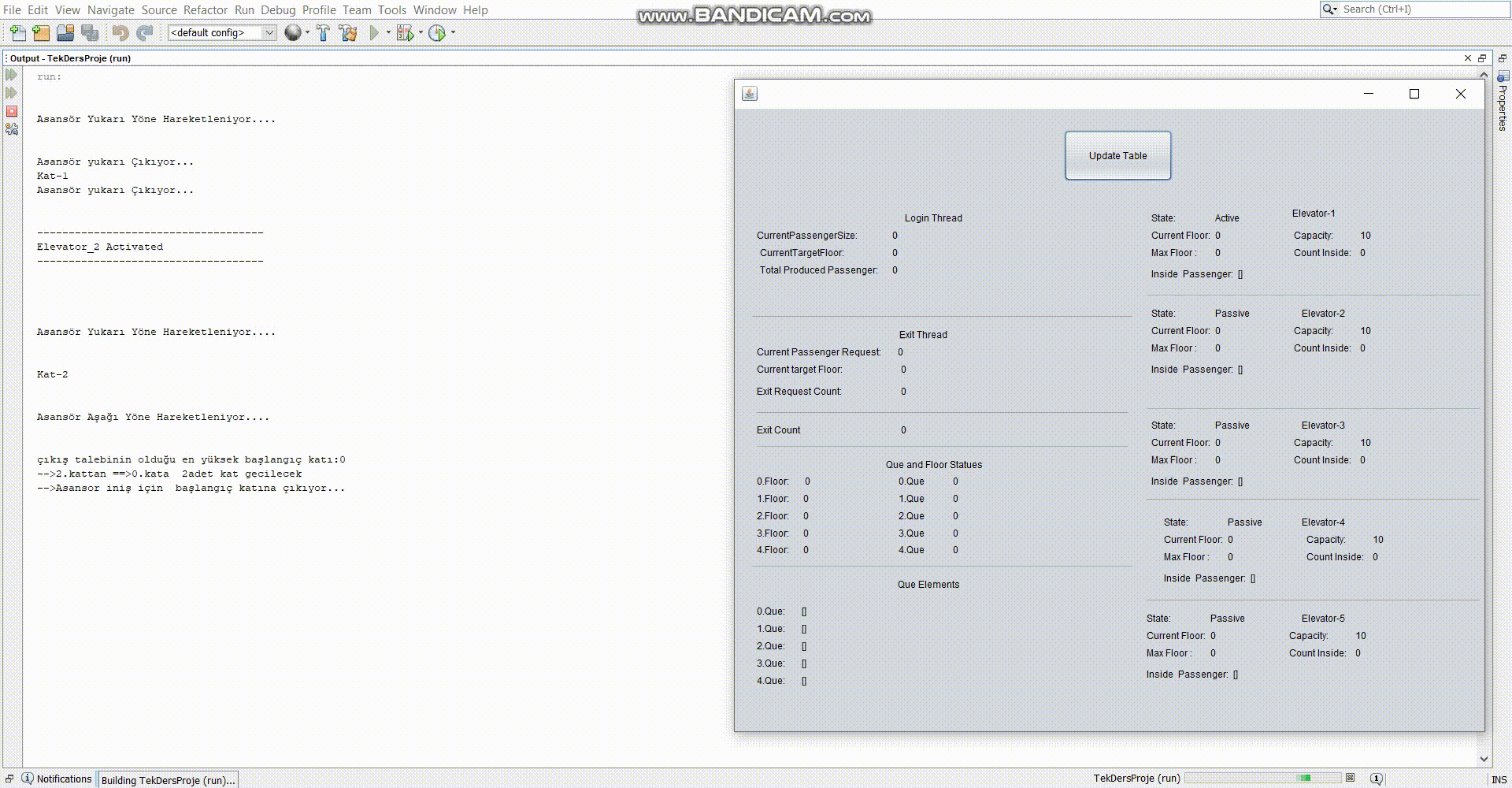Viewport: 1512px width, 788px height.
Task: Expand the Run Project dropdown arrow
Action: tap(388, 32)
